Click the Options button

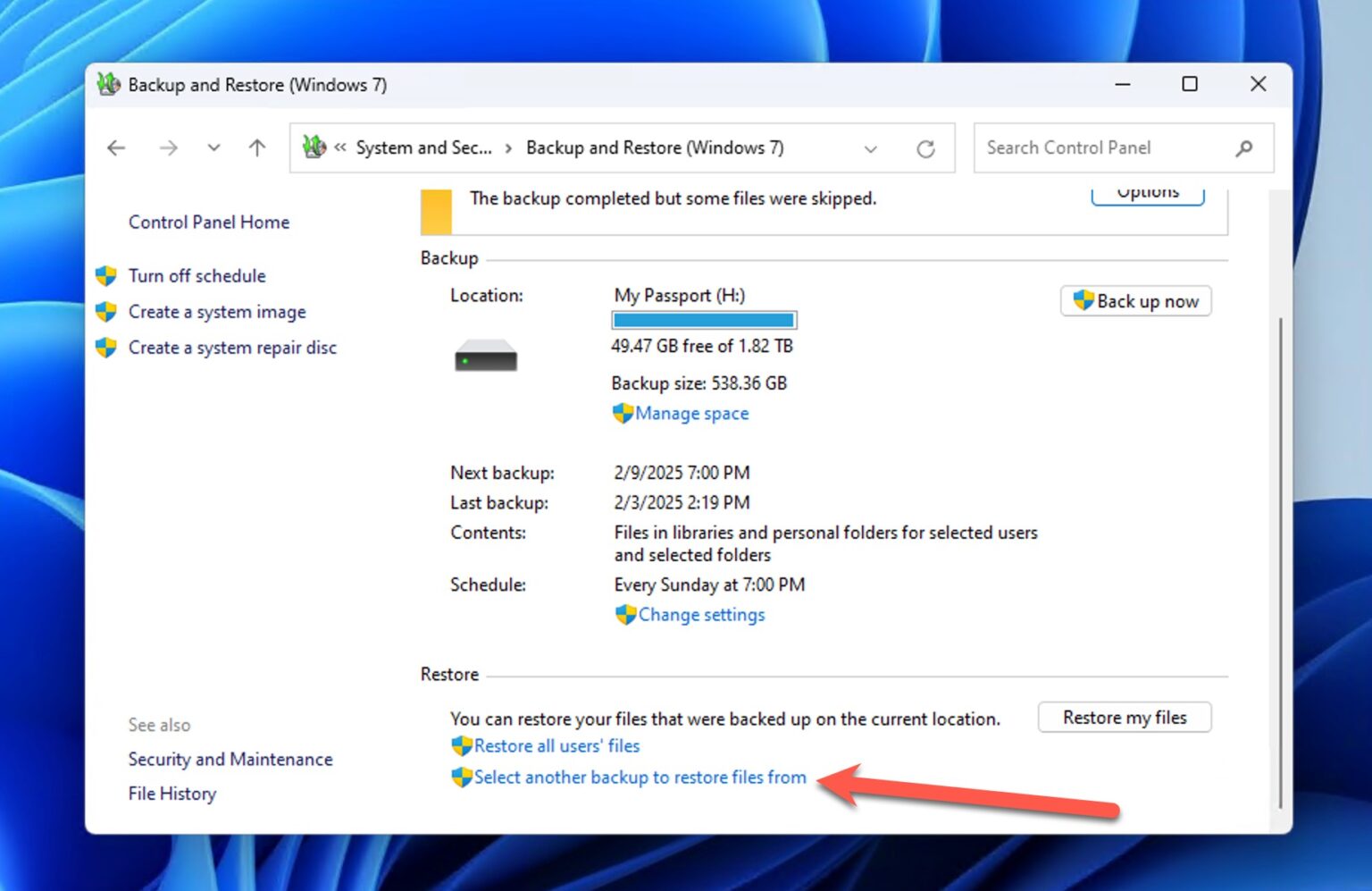point(1148,196)
